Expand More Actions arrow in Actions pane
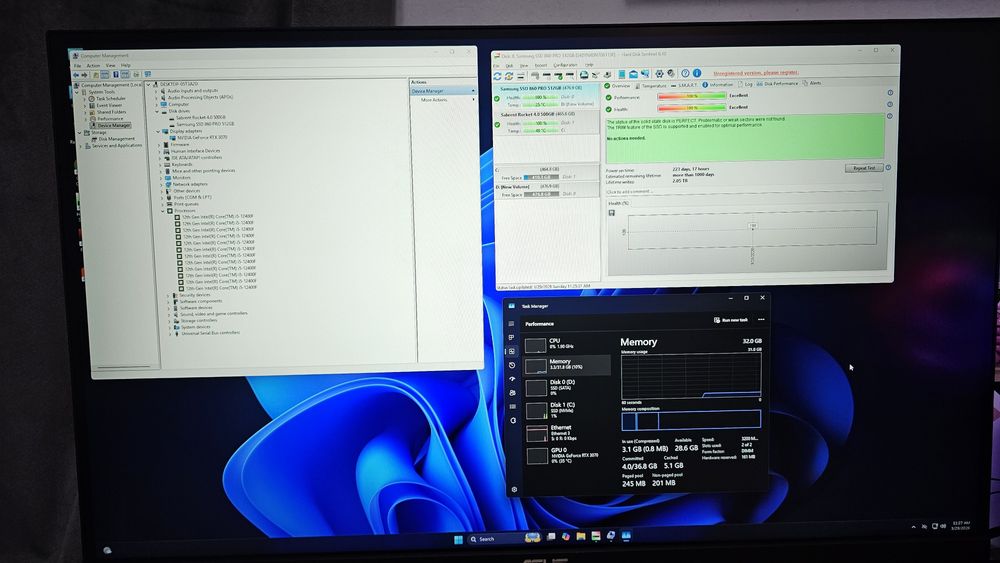This screenshot has width=1000, height=563. click(473, 99)
